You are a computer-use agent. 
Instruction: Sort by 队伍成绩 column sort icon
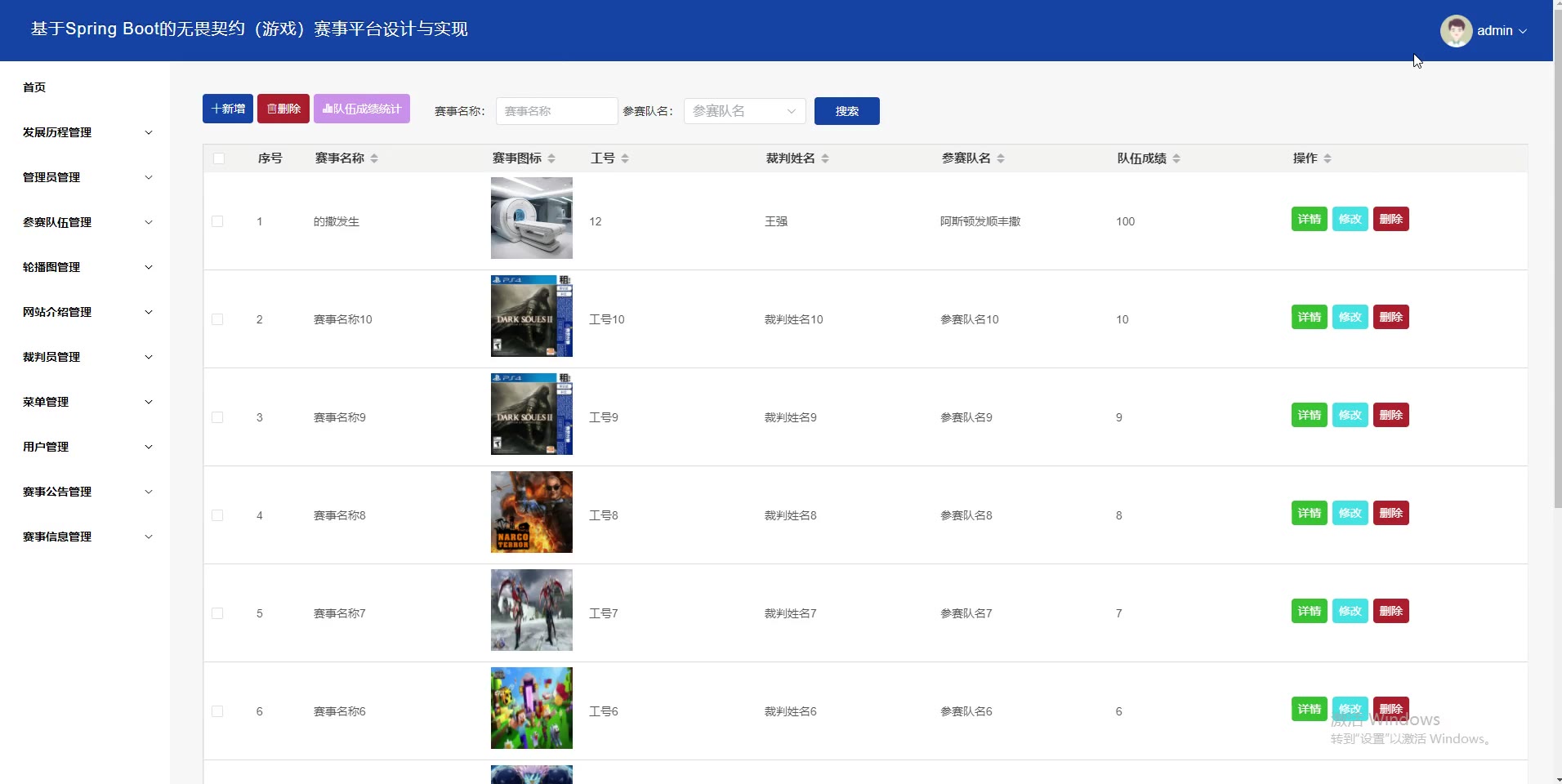click(x=1176, y=158)
